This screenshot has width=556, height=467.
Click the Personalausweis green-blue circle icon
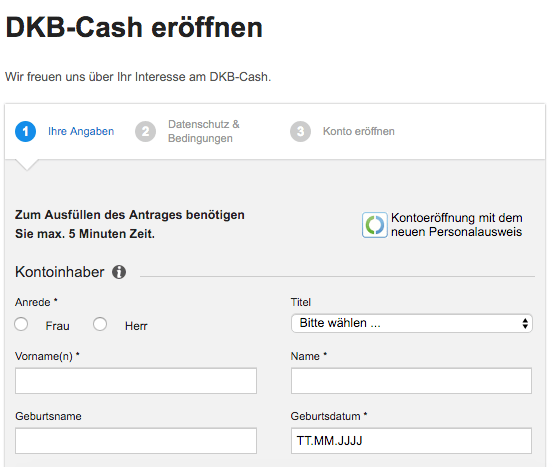pyautogui.click(x=374, y=225)
